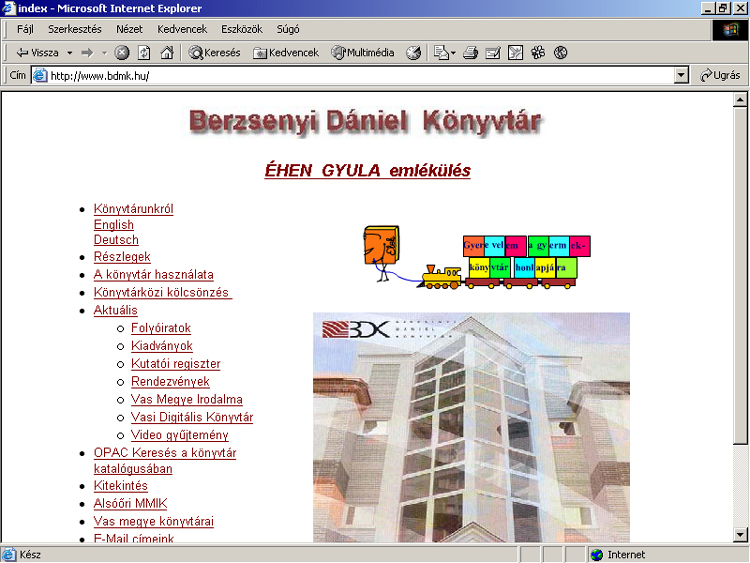Open the Aktuális link
Screen dimensions: 750x563
point(115,310)
